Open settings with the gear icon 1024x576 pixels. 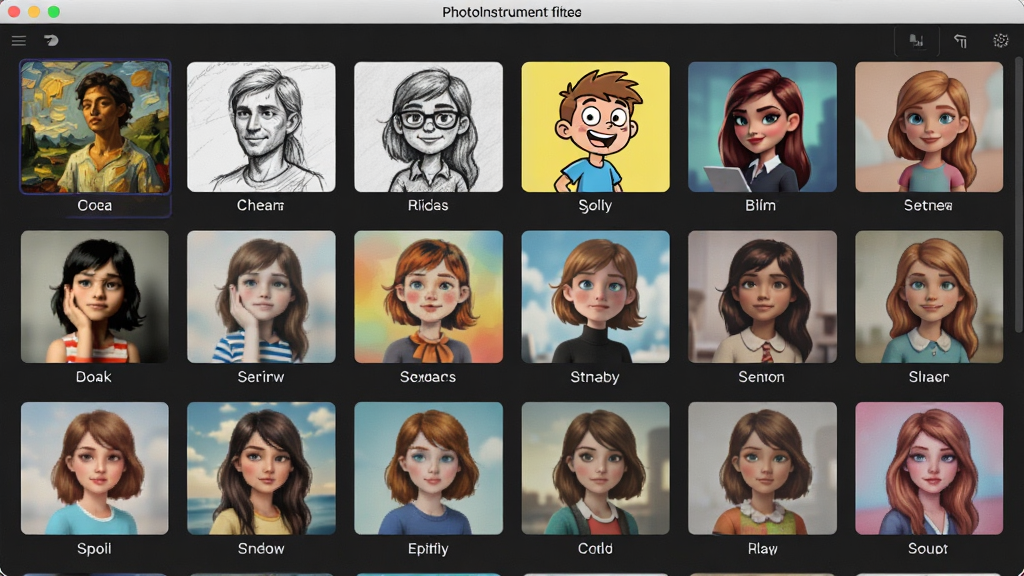[x=1000, y=40]
